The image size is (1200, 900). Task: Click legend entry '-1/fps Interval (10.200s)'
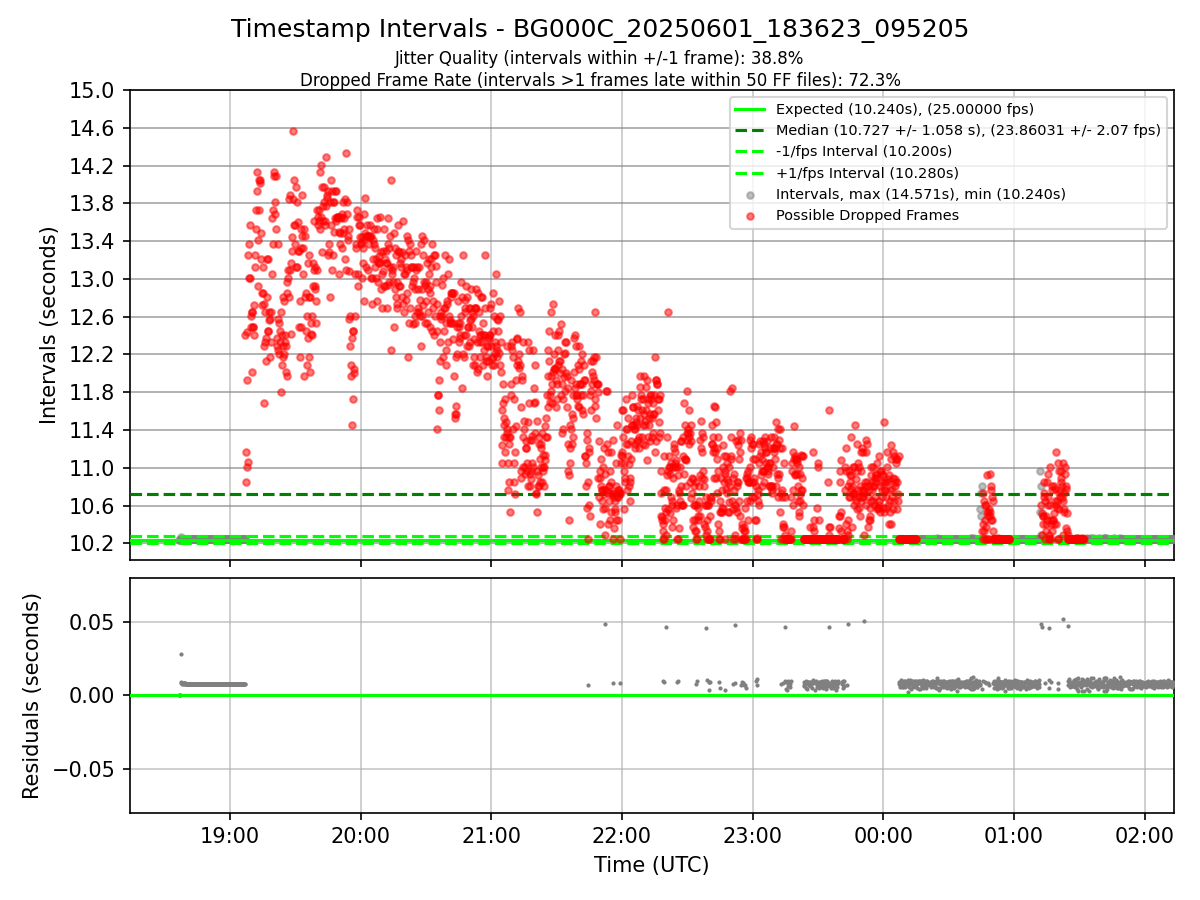pyautogui.click(x=864, y=151)
